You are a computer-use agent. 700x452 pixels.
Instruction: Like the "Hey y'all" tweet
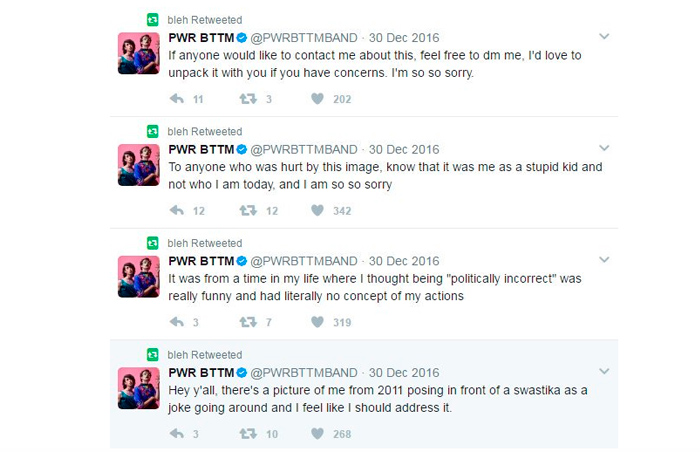click(317, 434)
